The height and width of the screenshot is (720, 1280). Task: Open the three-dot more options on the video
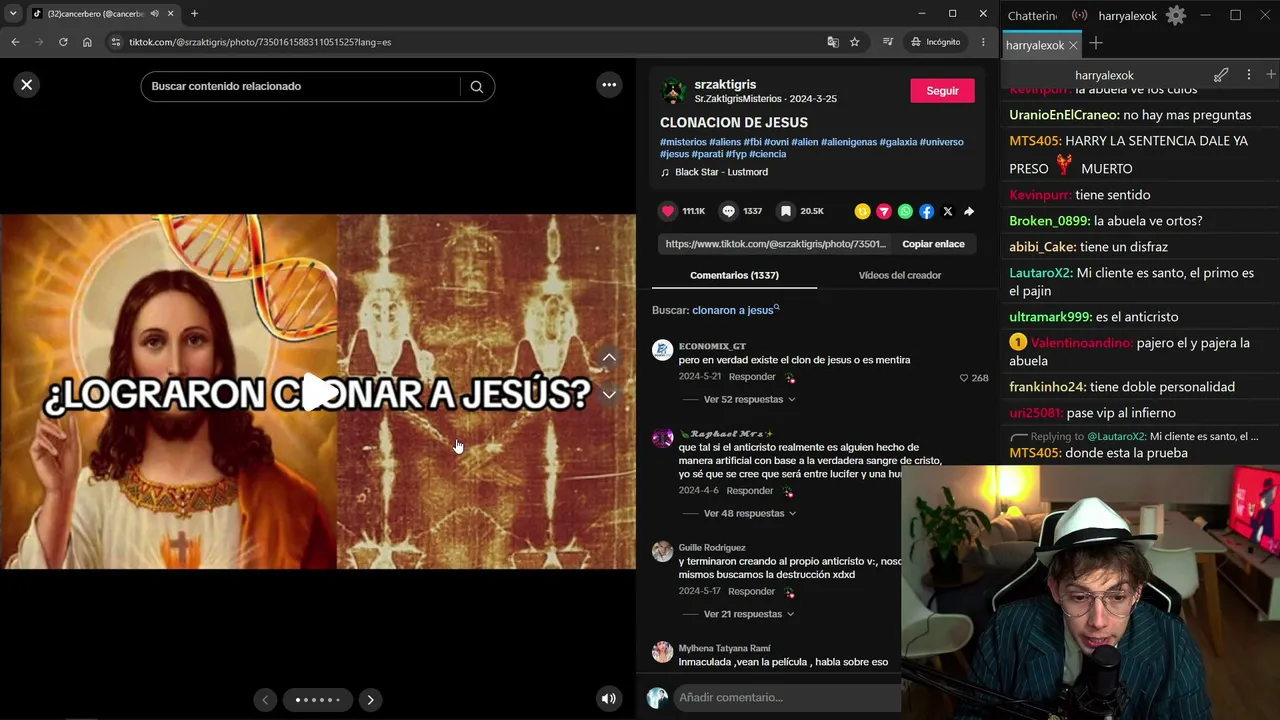pyautogui.click(x=609, y=85)
